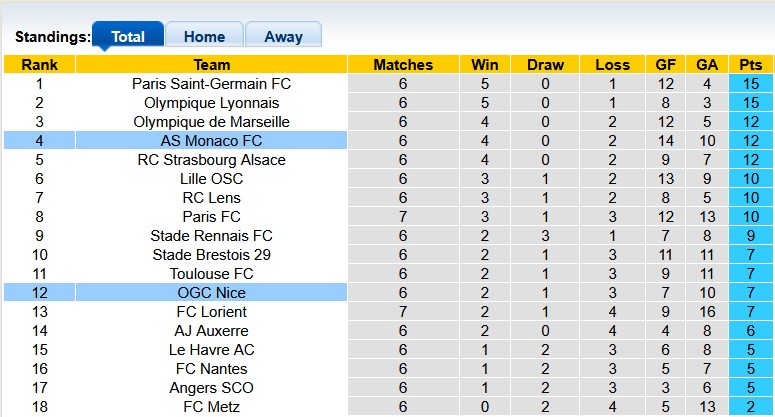Click Paris Saint-Germain's 15 points cell
The height and width of the screenshot is (417, 775).
(750, 84)
